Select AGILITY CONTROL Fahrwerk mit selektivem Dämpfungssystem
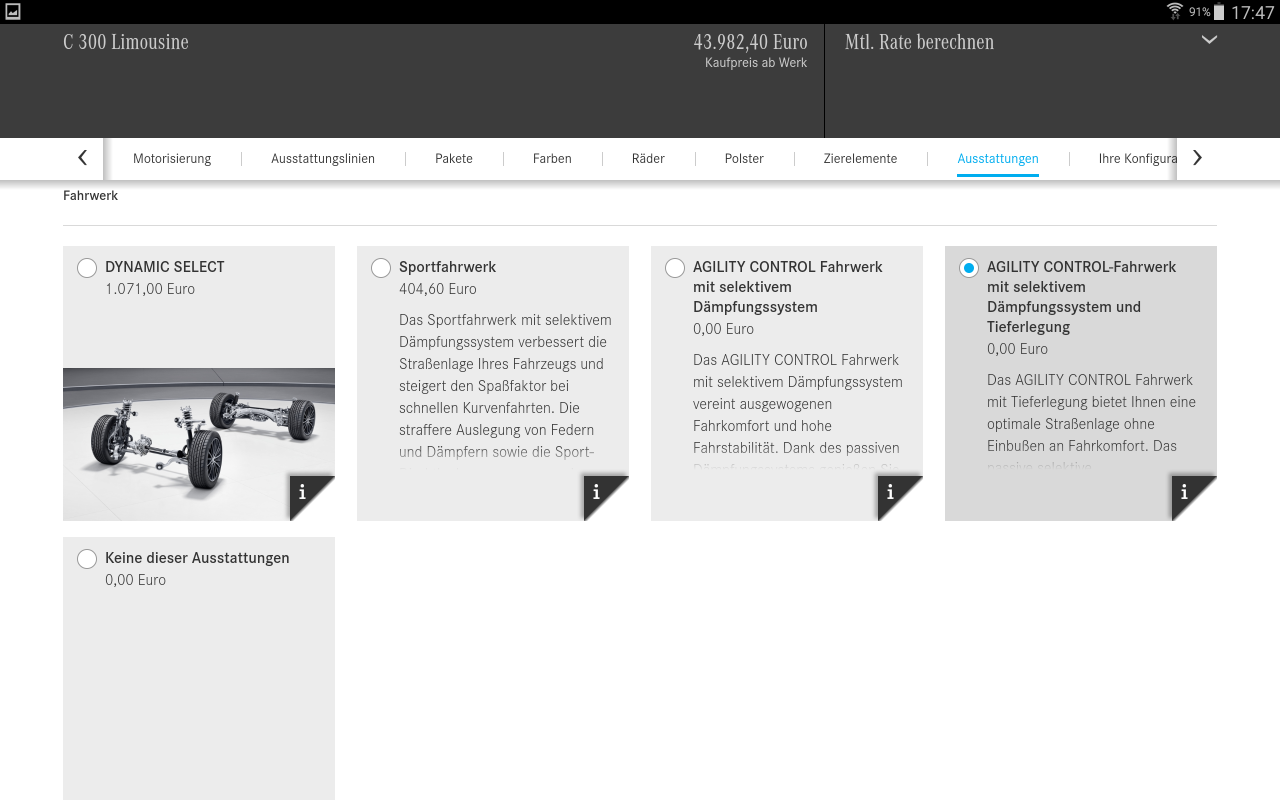Viewport: 1280px width, 800px height. [x=675, y=267]
